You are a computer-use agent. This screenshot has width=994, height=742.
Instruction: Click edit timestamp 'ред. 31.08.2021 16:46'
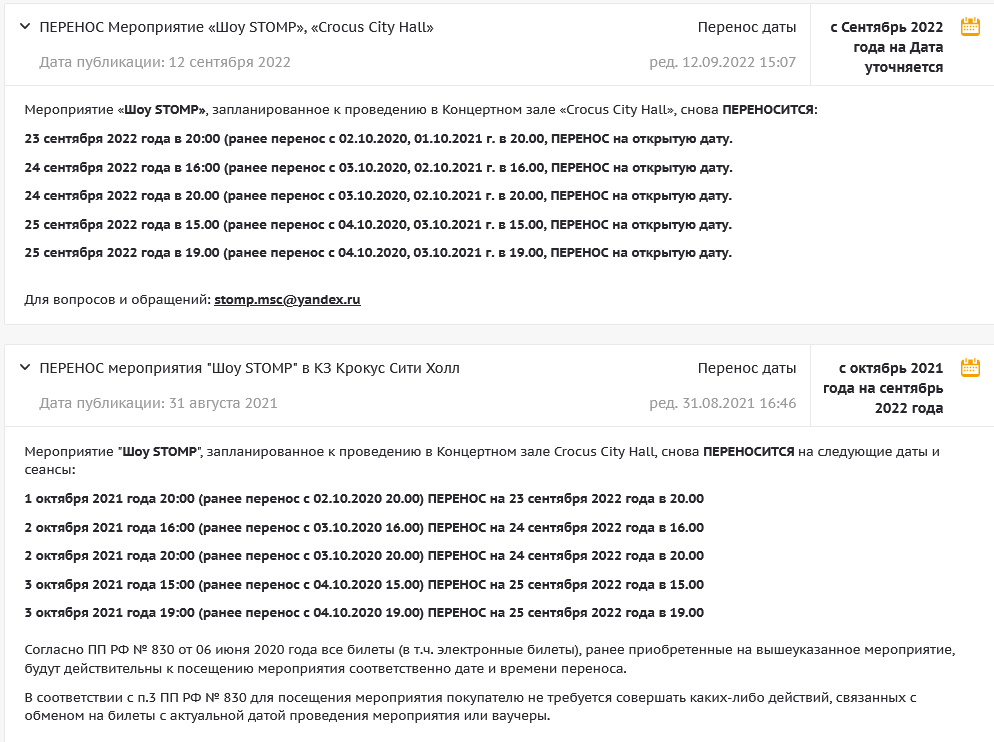[x=723, y=403]
